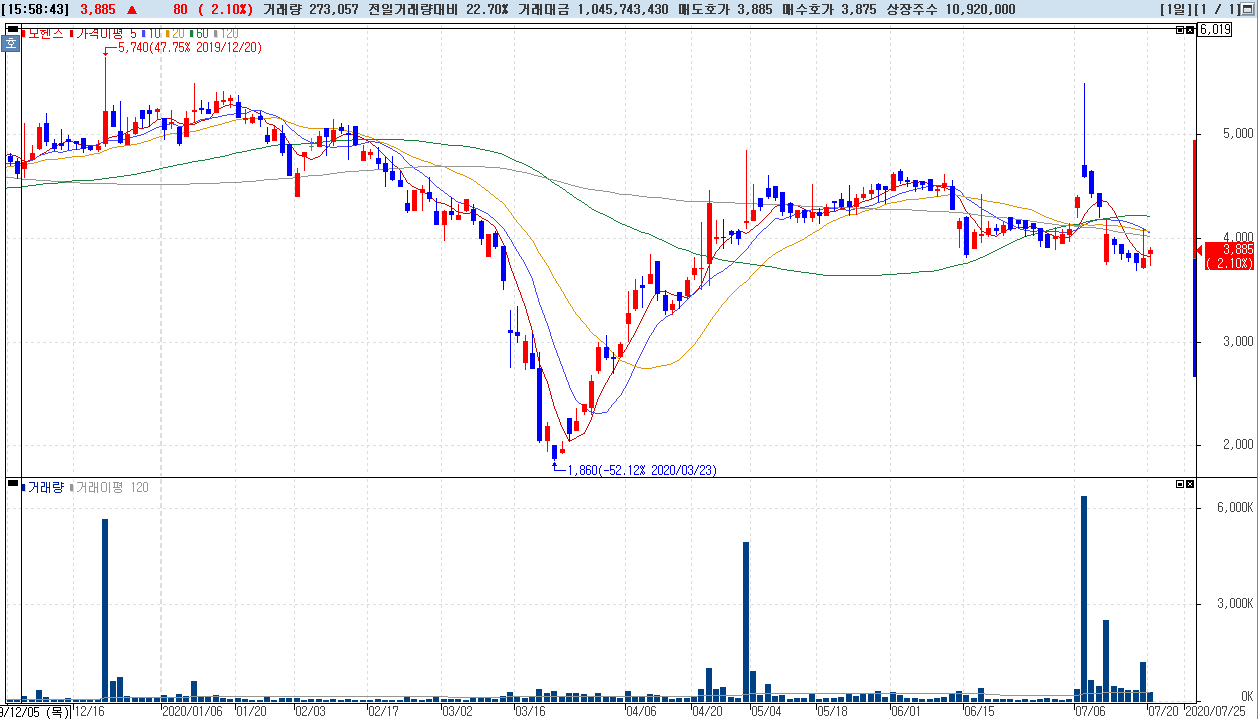The image size is (1259, 719).
Task: Click the low marker 1,860(-52.12% 2020/03/23)
Action: point(642,470)
